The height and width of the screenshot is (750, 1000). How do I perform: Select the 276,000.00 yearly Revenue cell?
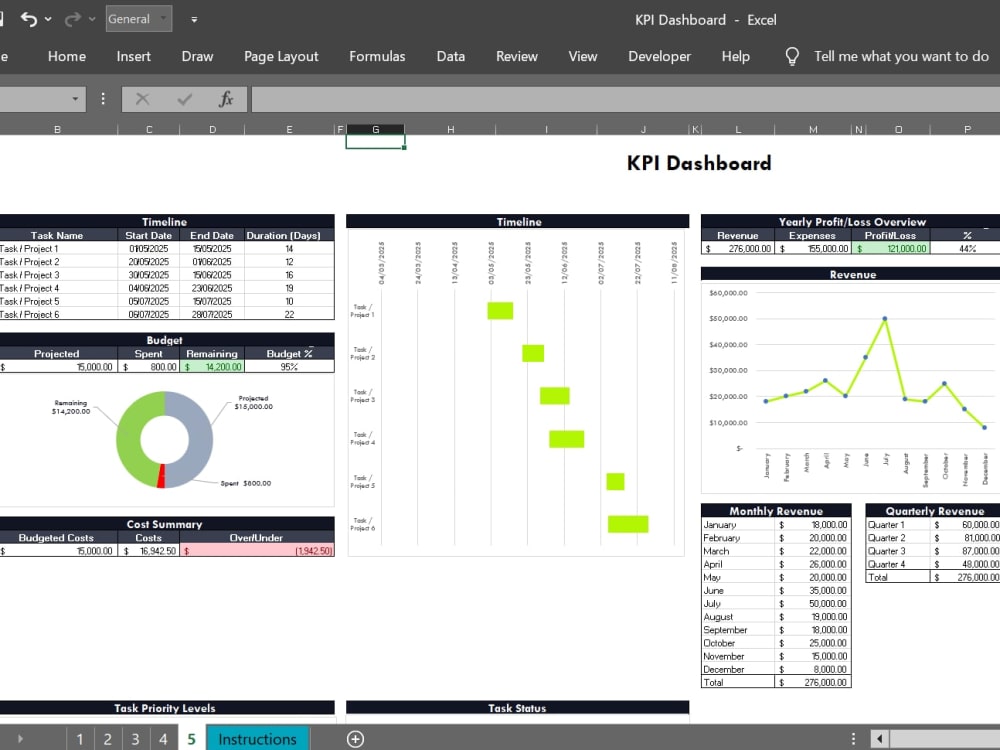pyautogui.click(x=738, y=249)
